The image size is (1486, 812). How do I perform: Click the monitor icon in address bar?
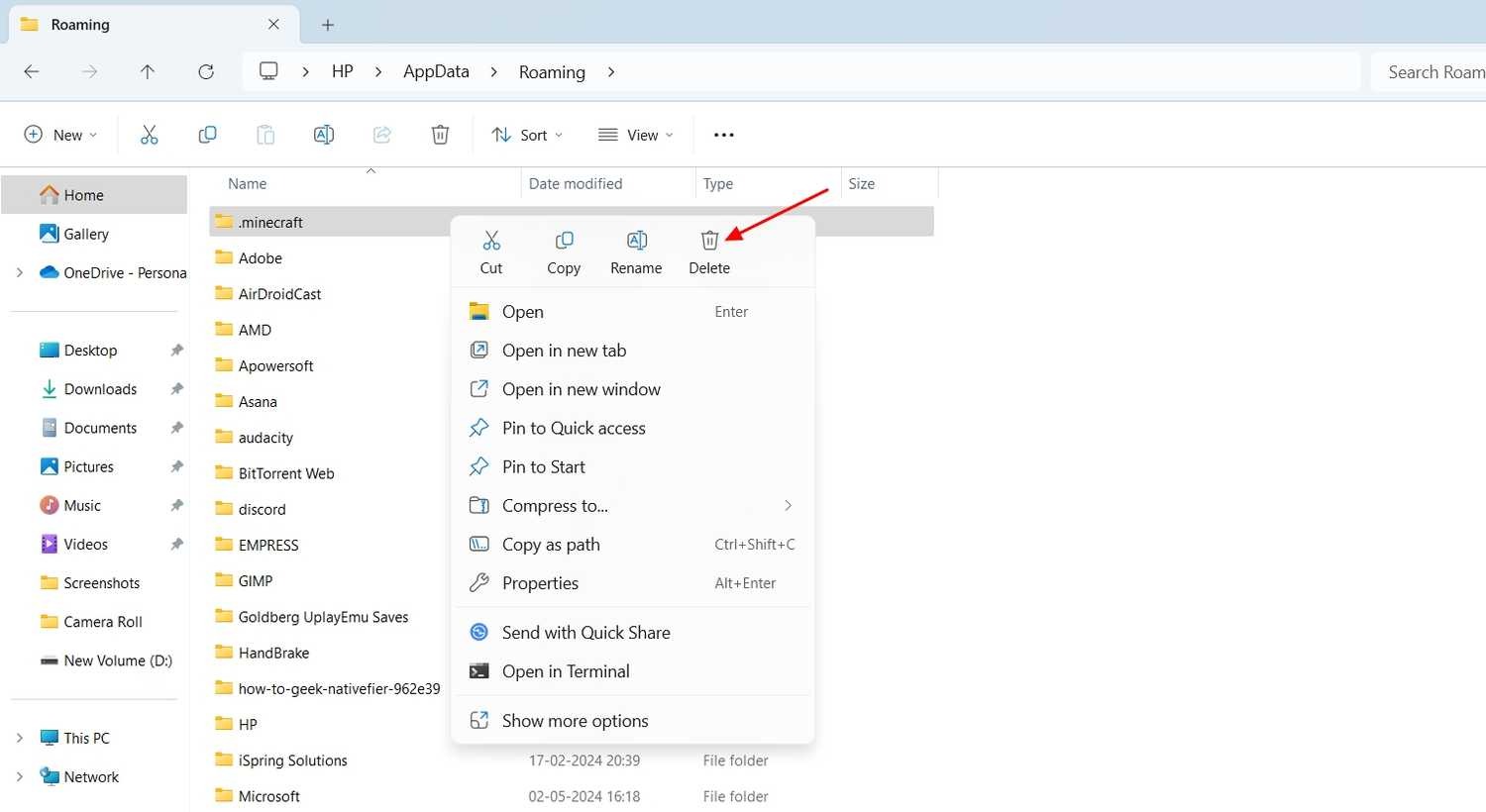point(268,71)
